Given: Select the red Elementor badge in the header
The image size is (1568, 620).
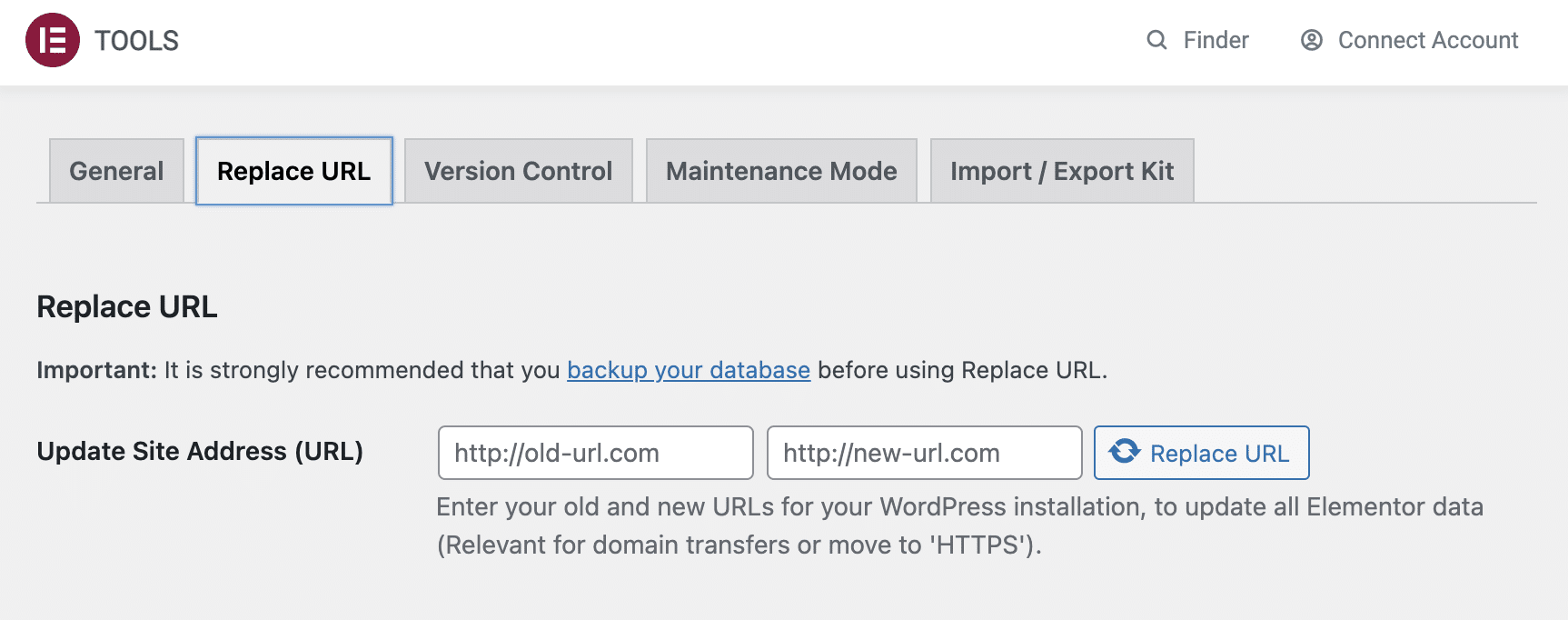Looking at the screenshot, I should coord(52,39).
